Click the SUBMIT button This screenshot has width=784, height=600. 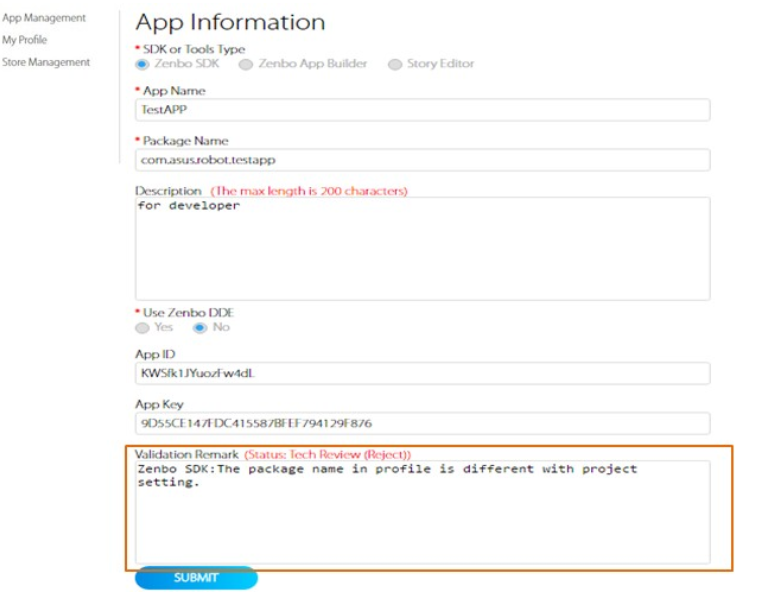196,578
